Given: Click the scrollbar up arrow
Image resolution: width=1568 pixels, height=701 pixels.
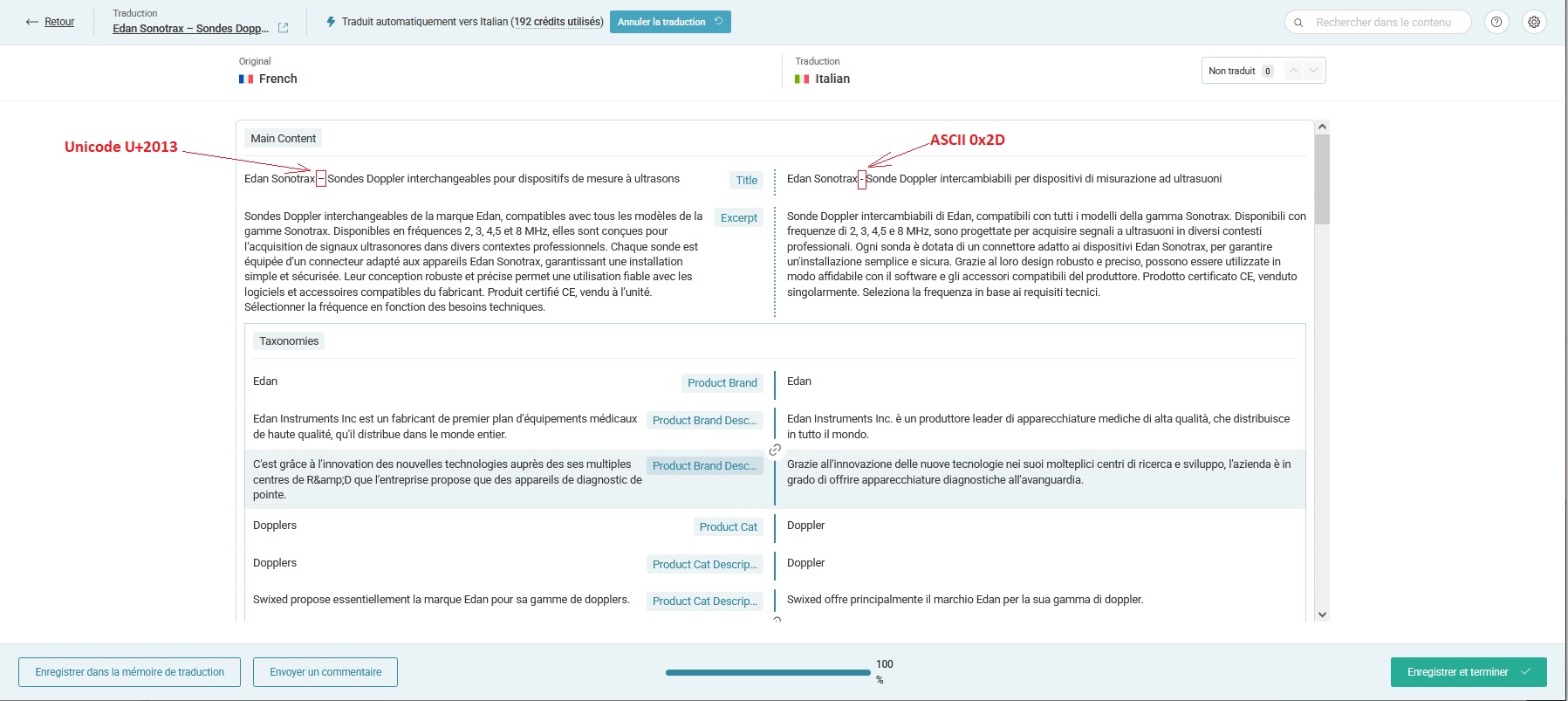Looking at the screenshot, I should pyautogui.click(x=1322, y=127).
